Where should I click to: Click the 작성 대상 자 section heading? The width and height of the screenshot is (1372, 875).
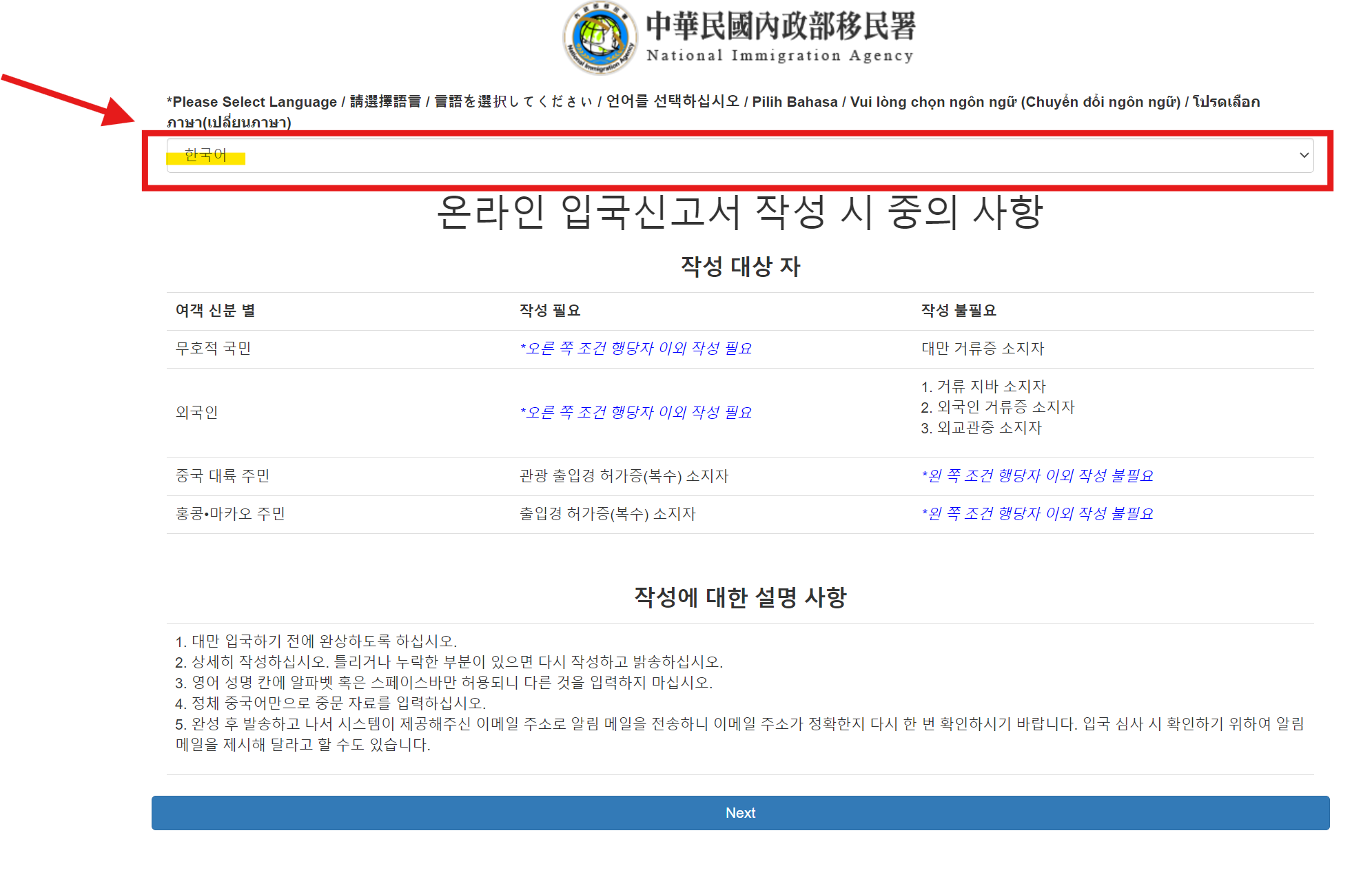(740, 267)
